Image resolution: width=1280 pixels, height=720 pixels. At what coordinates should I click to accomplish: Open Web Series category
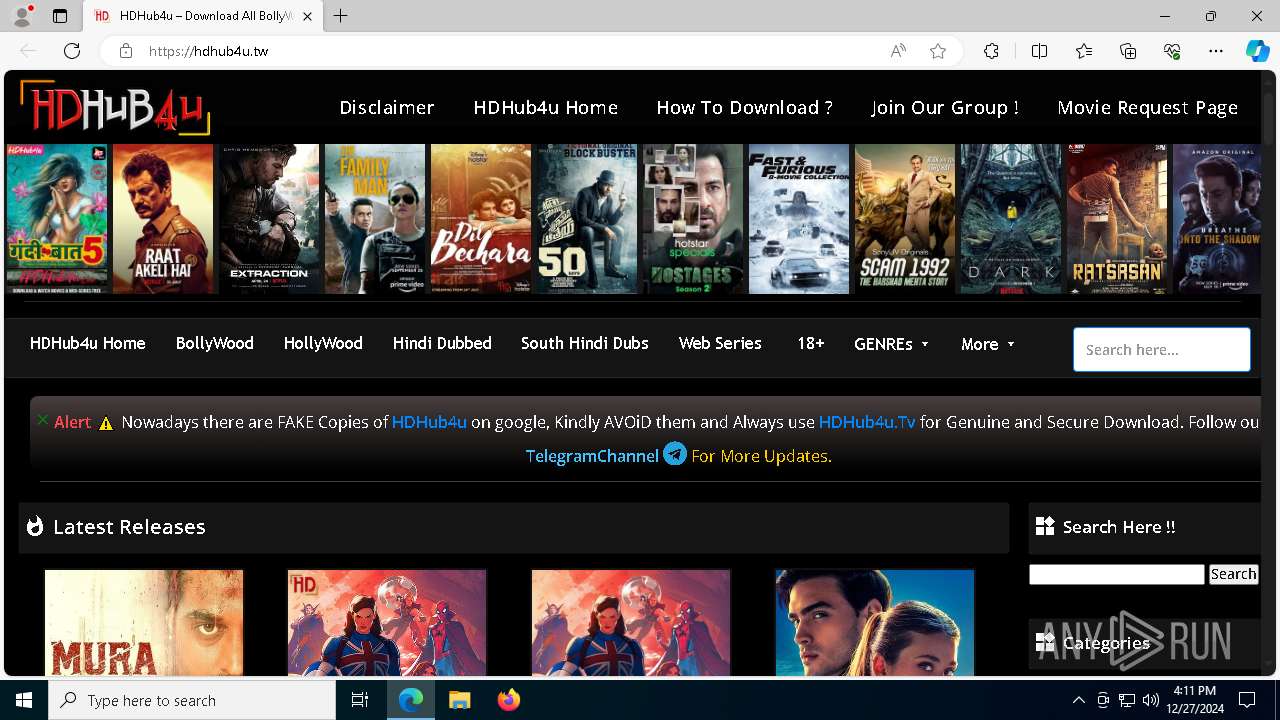[x=720, y=343]
